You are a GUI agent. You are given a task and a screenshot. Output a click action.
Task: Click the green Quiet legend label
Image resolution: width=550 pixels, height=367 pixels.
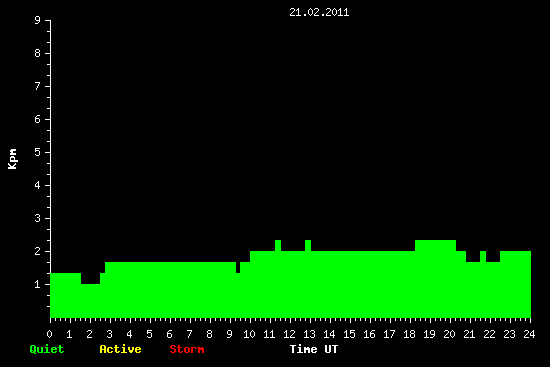(47, 349)
